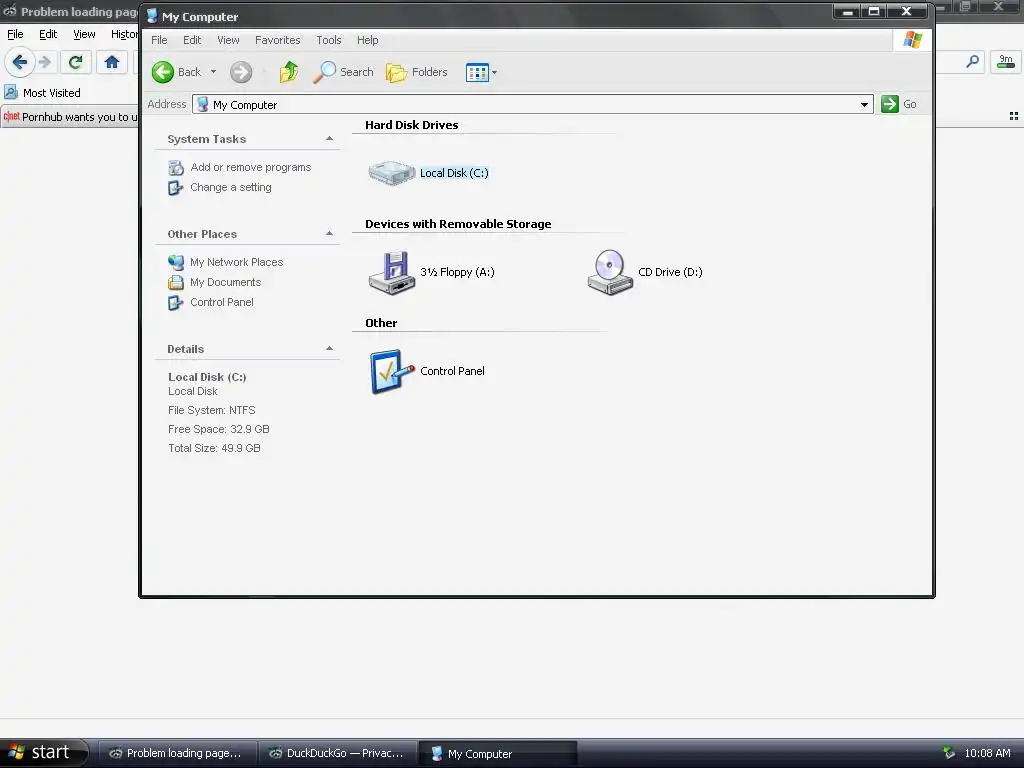
Task: Open browser Edit menu
Action: pyautogui.click(x=48, y=34)
